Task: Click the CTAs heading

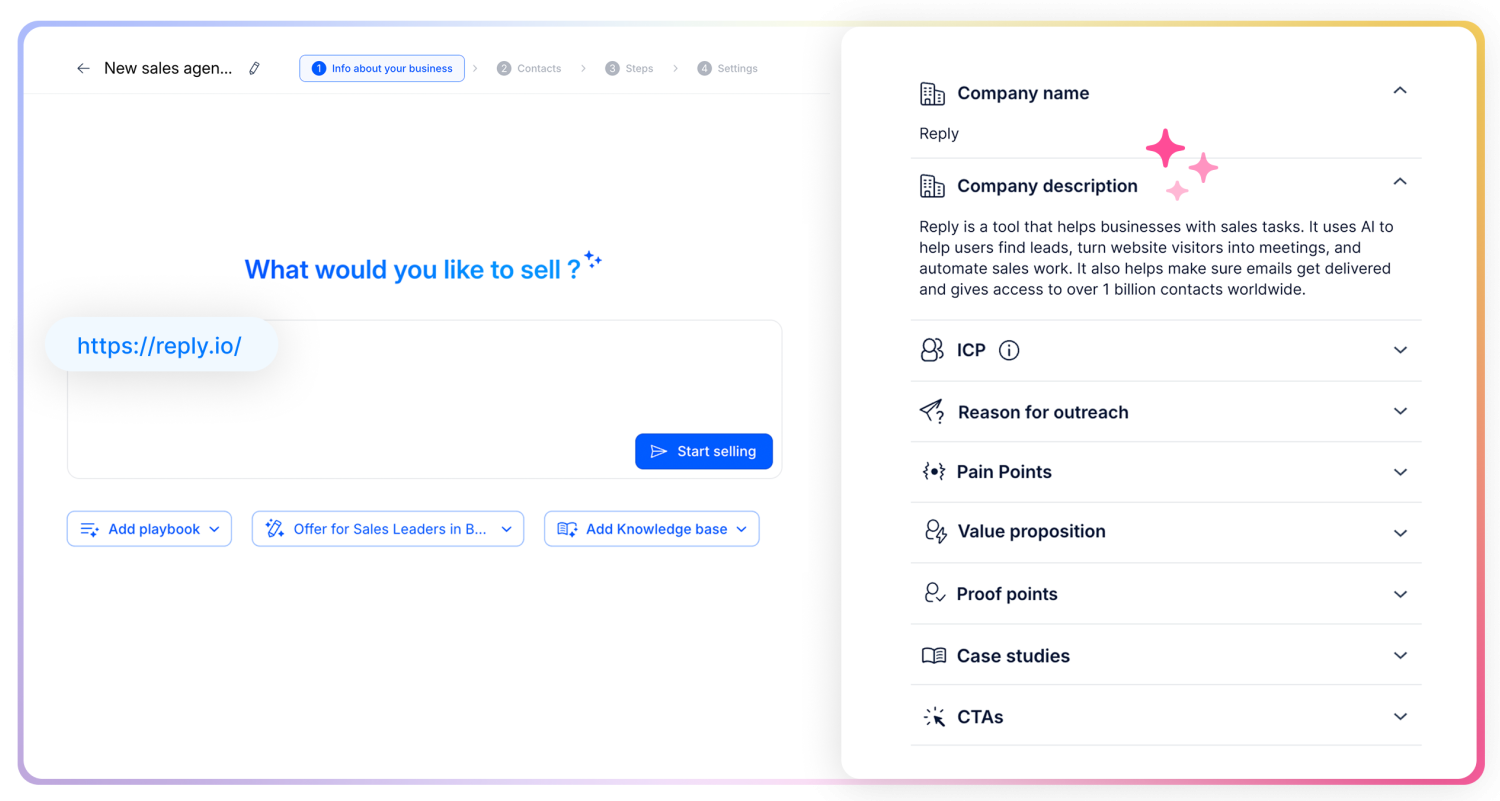Action: tap(980, 717)
